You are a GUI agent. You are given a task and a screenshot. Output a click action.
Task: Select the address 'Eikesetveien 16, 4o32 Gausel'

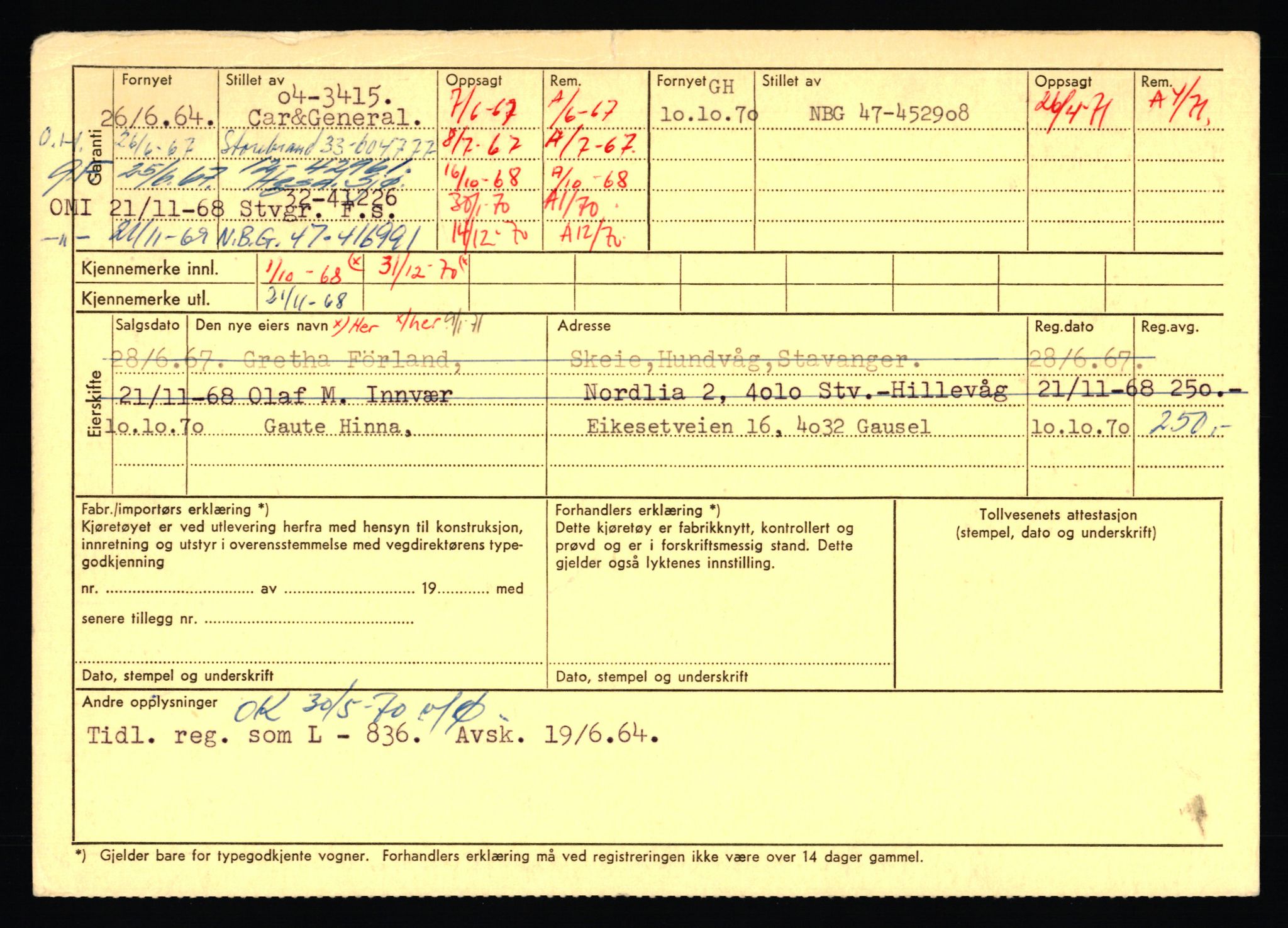(x=758, y=427)
